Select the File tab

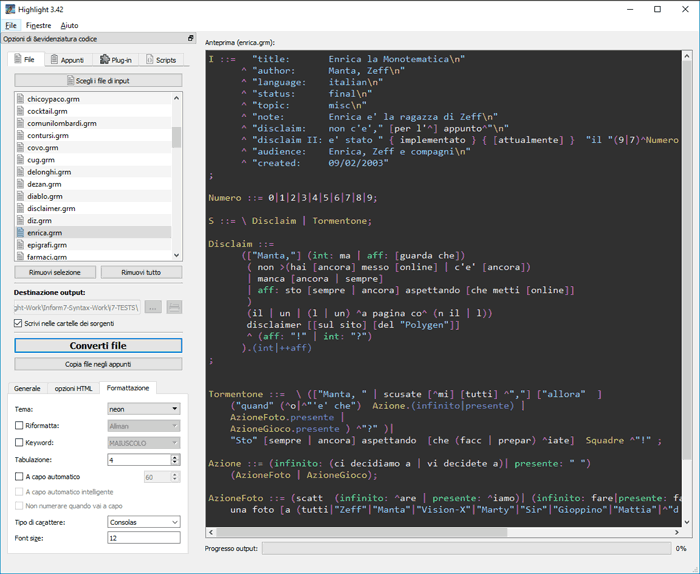tap(26, 59)
